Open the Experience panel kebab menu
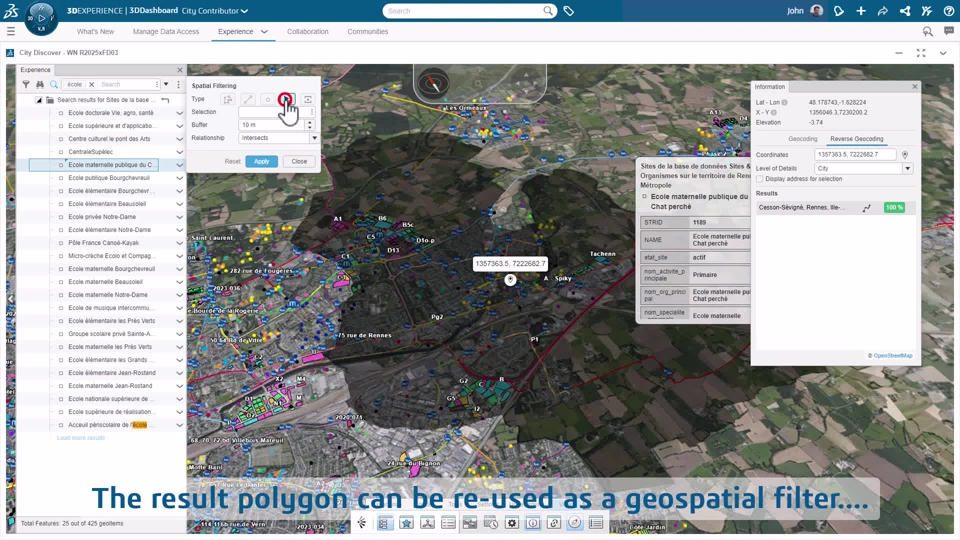 (179, 84)
